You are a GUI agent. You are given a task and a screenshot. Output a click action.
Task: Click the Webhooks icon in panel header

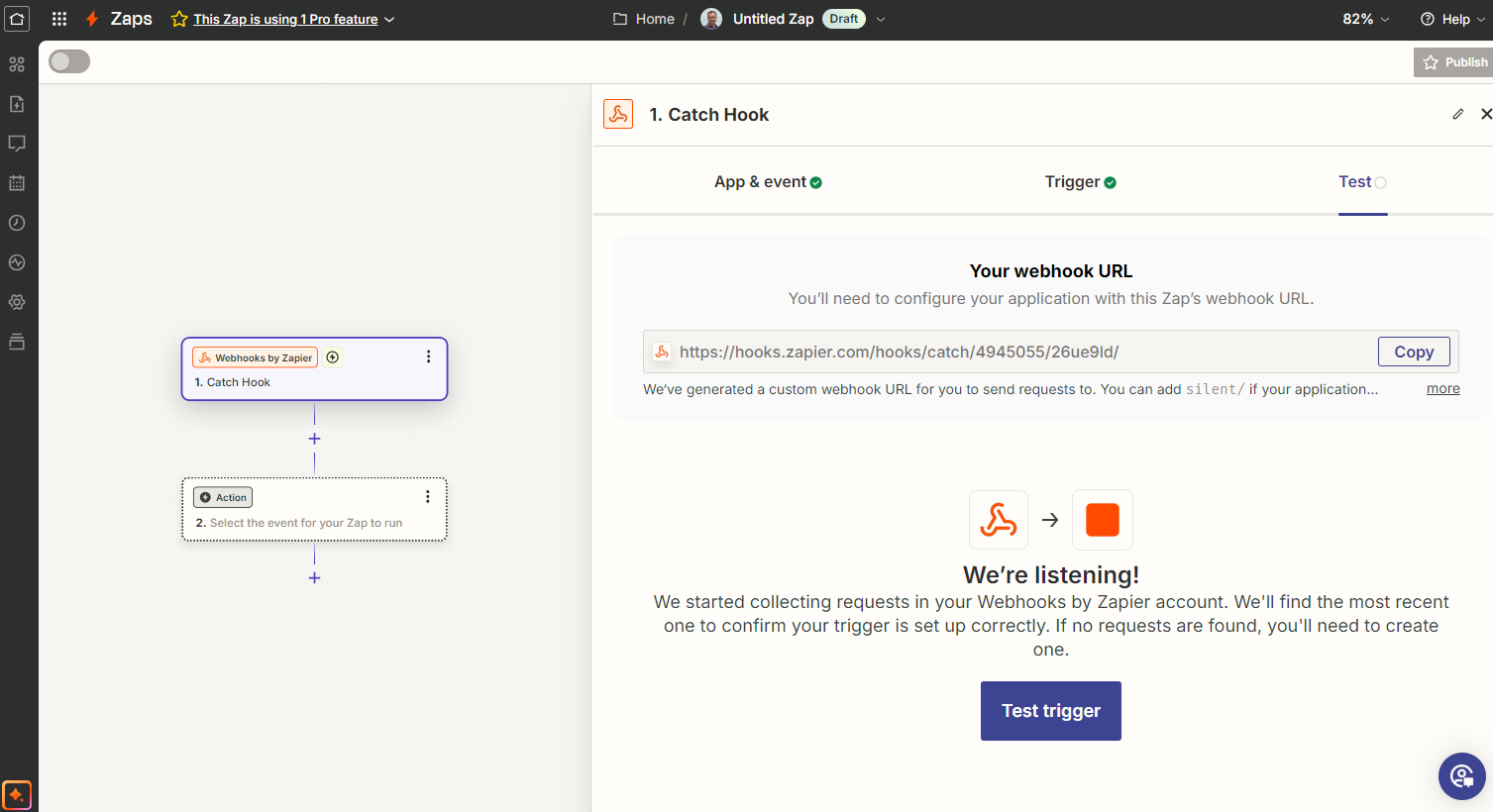pos(618,114)
